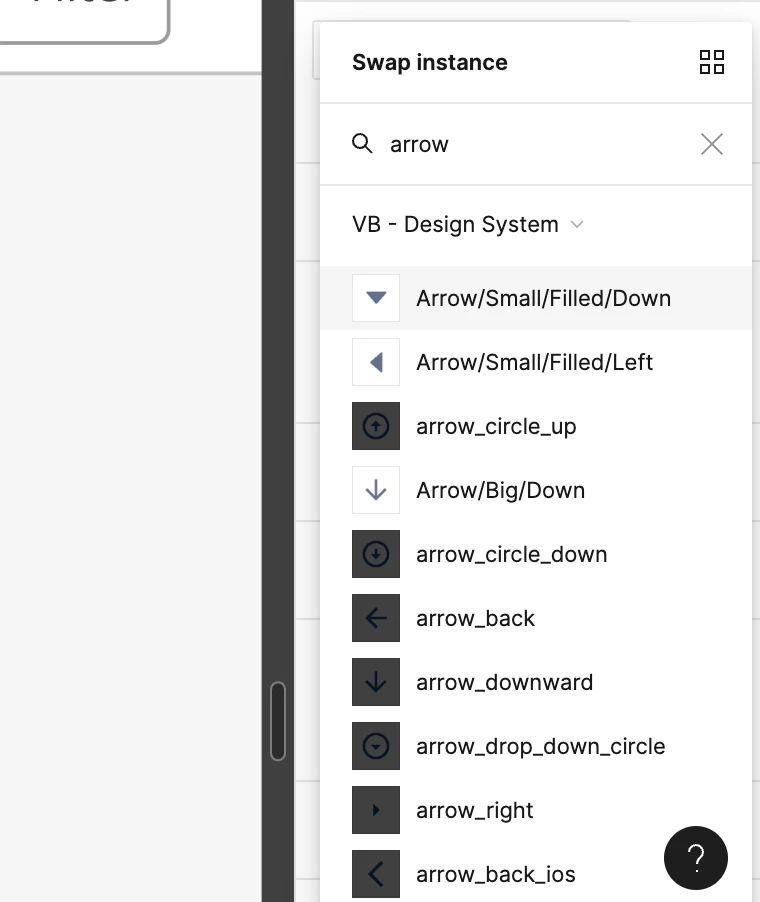Click the text Arrow/Small/Filled/Left
Image resolution: width=760 pixels, height=902 pixels.
pyautogui.click(x=534, y=362)
